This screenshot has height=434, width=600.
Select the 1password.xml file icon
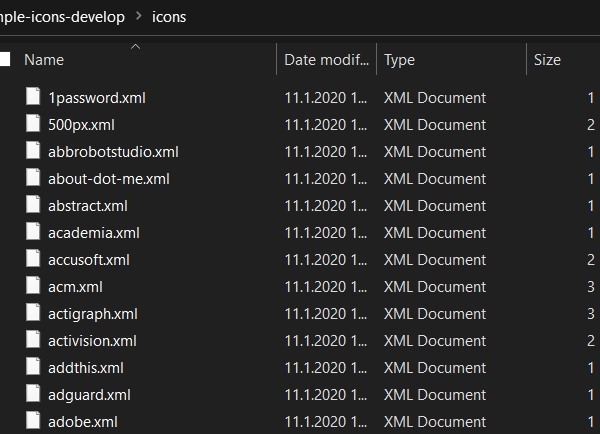(x=33, y=96)
